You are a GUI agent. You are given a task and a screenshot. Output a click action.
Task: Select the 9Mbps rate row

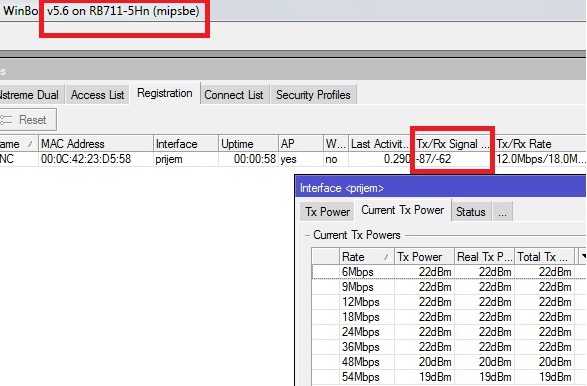click(448, 287)
